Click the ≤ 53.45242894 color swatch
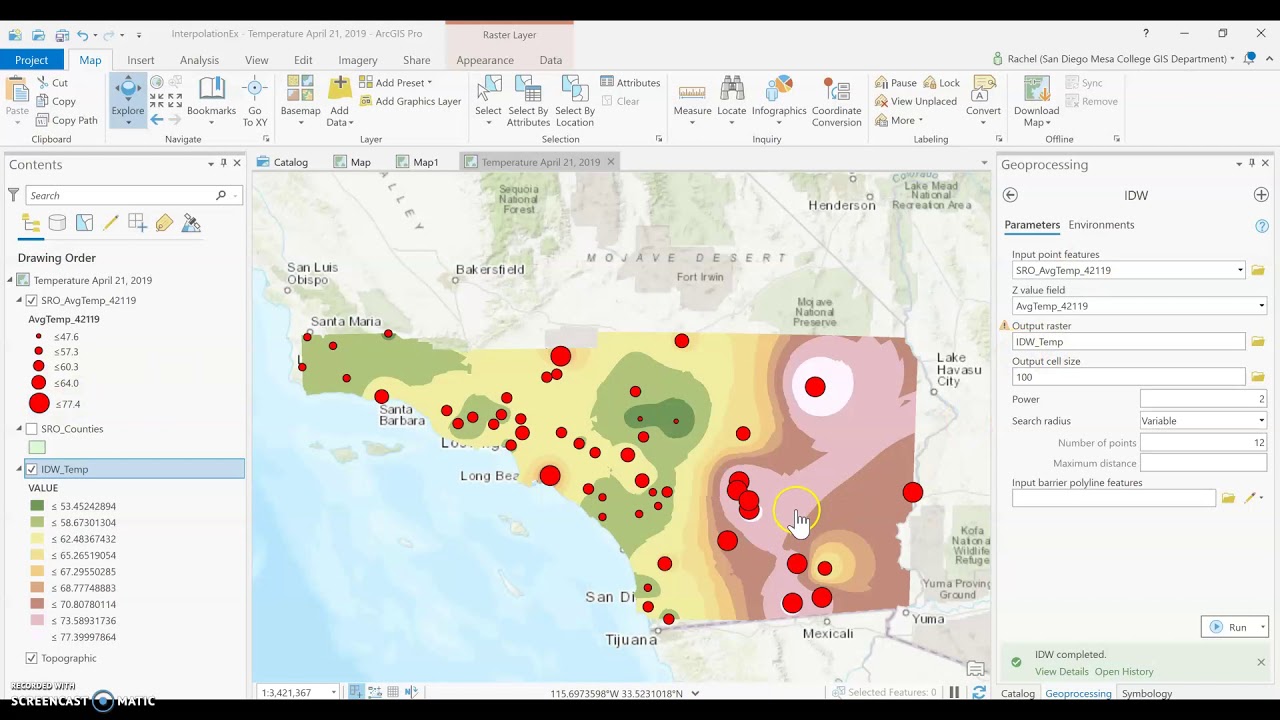 coord(37,506)
